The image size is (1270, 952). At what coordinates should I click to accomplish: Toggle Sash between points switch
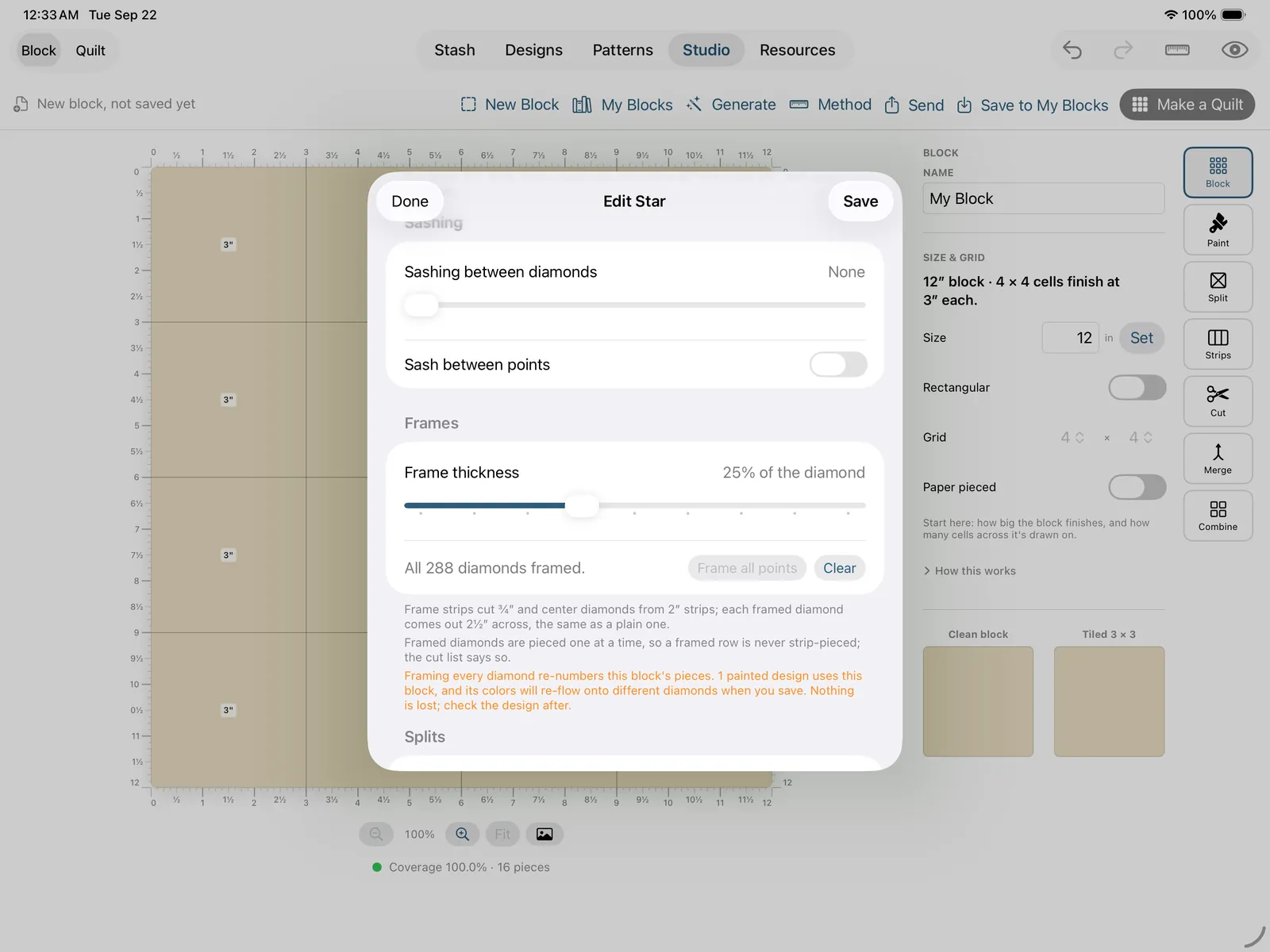pyautogui.click(x=838, y=364)
